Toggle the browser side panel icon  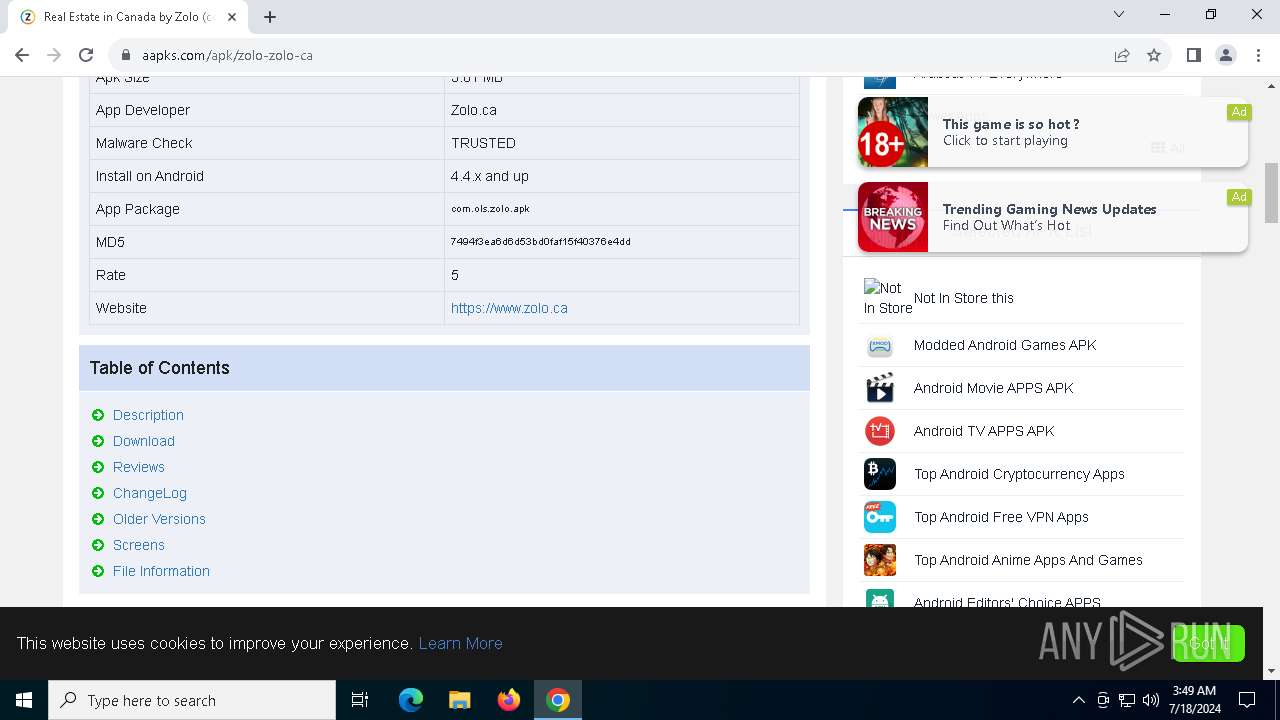[x=1193, y=55]
